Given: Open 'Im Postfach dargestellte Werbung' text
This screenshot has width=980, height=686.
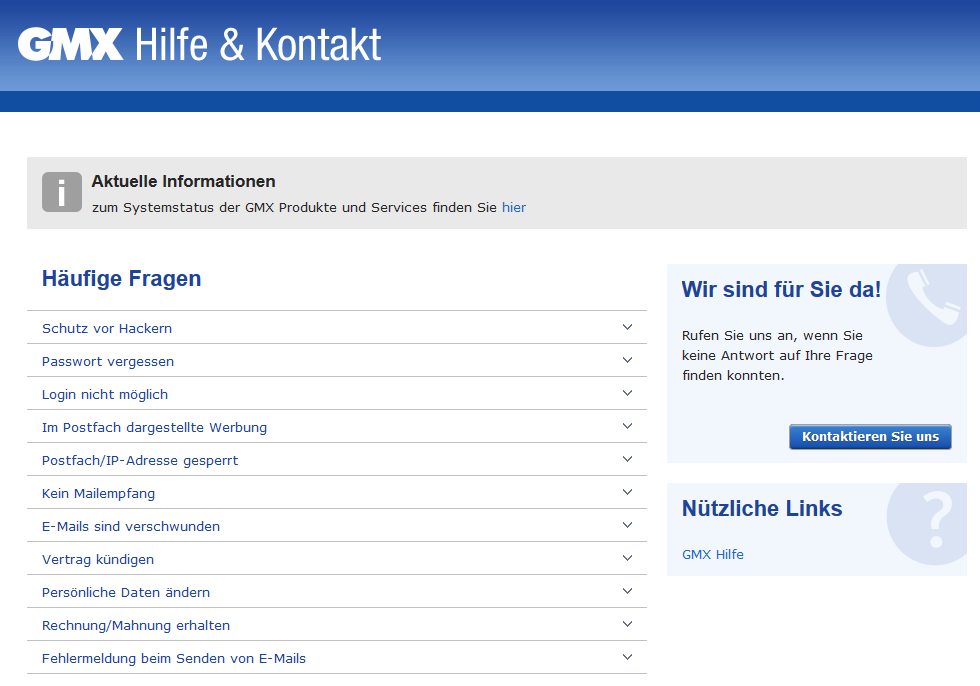Looking at the screenshot, I should 154,428.
